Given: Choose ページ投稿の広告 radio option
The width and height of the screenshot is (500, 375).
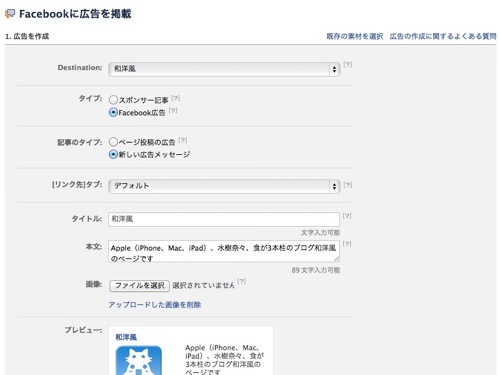Looking at the screenshot, I should [113, 142].
